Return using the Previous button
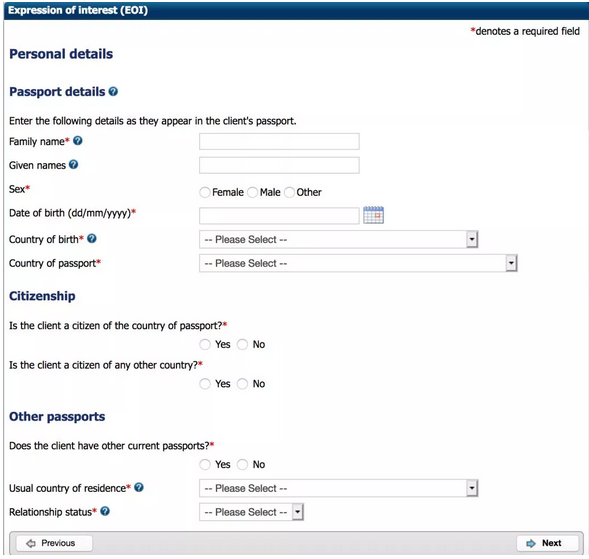The height and width of the screenshot is (559, 589). (54, 543)
